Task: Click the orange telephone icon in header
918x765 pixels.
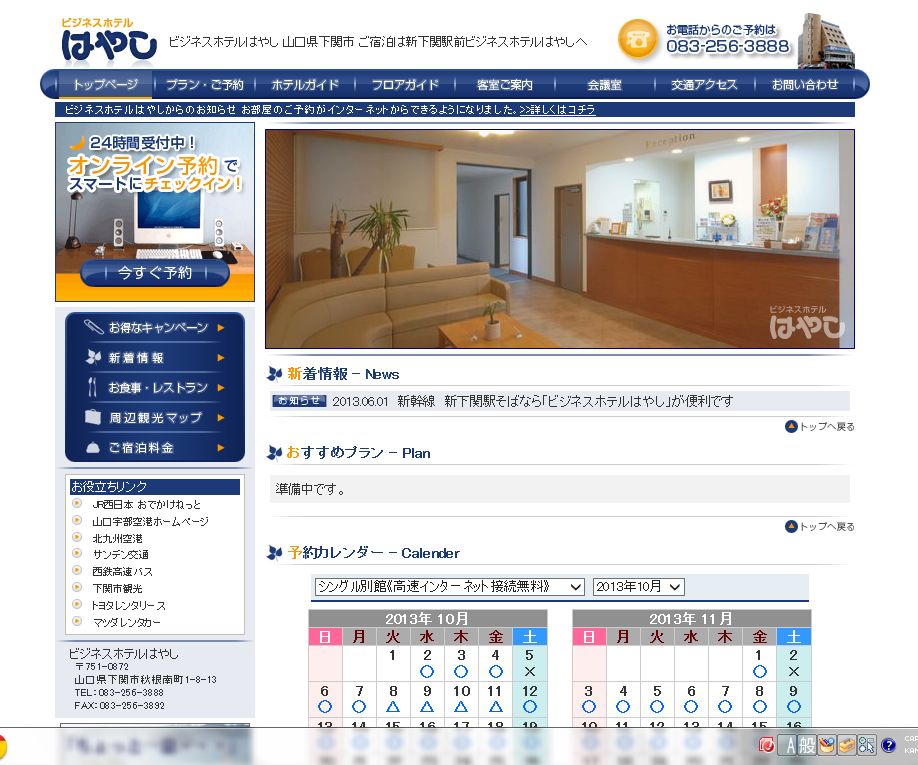Action: tap(638, 40)
